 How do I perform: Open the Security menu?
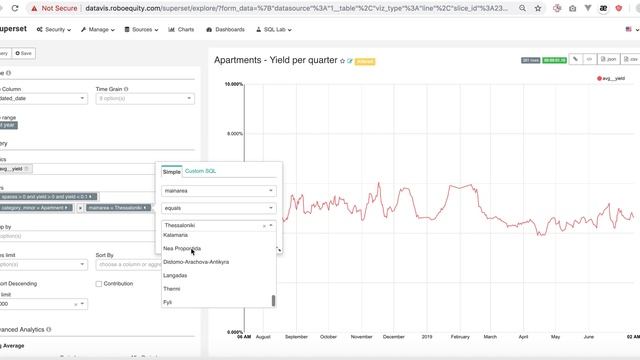[53, 29]
